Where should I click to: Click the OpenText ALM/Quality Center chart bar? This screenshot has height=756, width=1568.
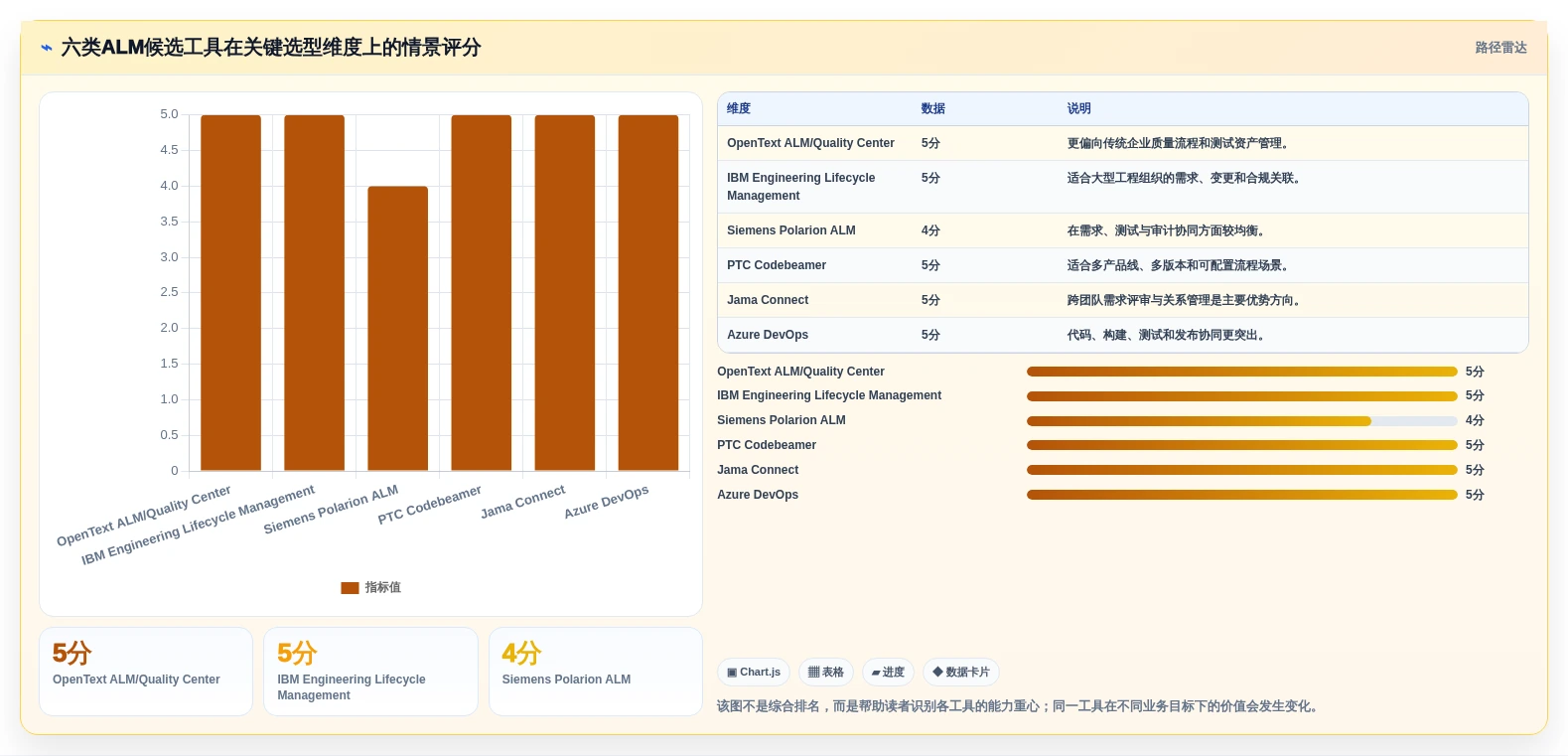tap(230, 293)
